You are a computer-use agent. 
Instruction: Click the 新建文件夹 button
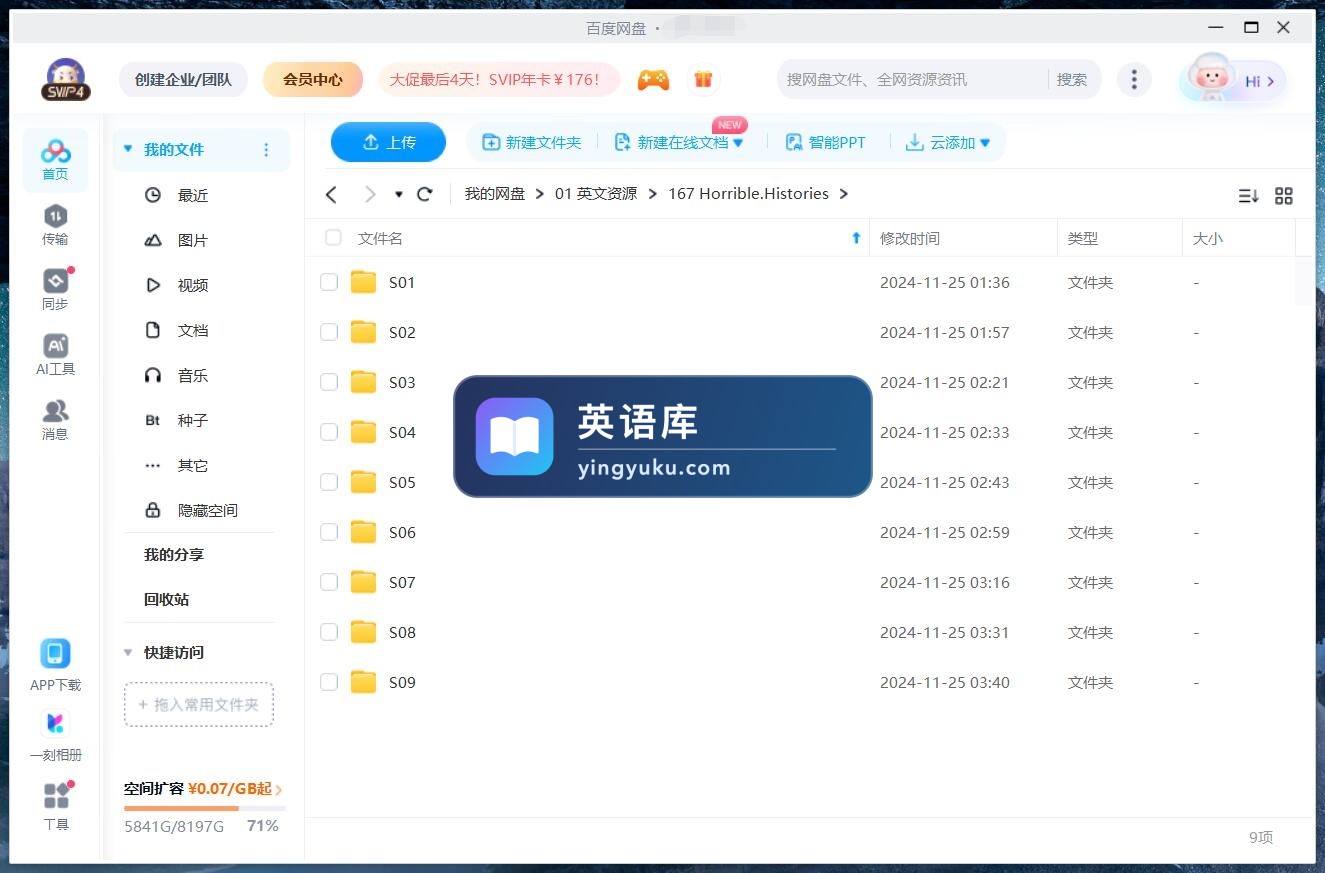click(x=532, y=143)
